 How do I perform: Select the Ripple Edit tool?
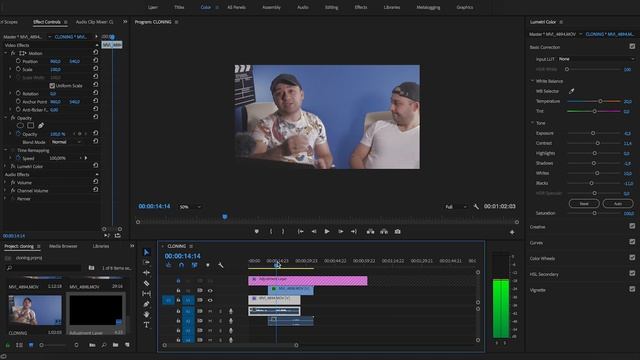coord(147,273)
